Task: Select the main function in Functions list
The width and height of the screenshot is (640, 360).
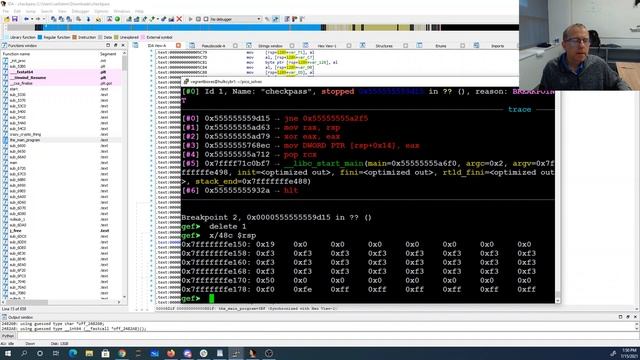Action: click(13, 163)
